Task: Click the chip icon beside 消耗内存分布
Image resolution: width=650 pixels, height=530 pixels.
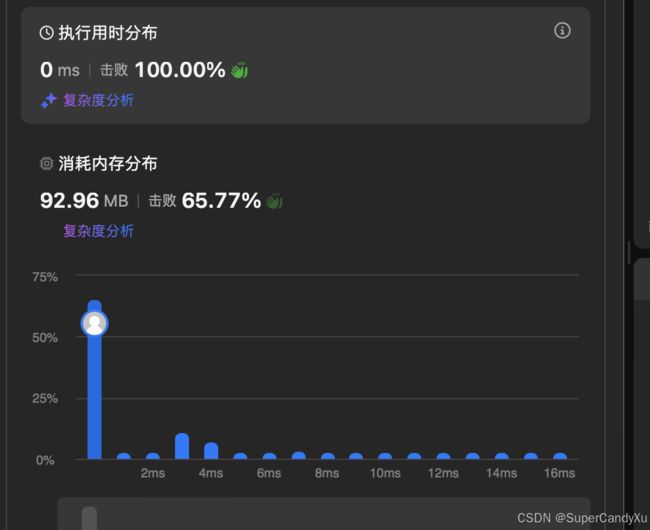Action: (46, 164)
